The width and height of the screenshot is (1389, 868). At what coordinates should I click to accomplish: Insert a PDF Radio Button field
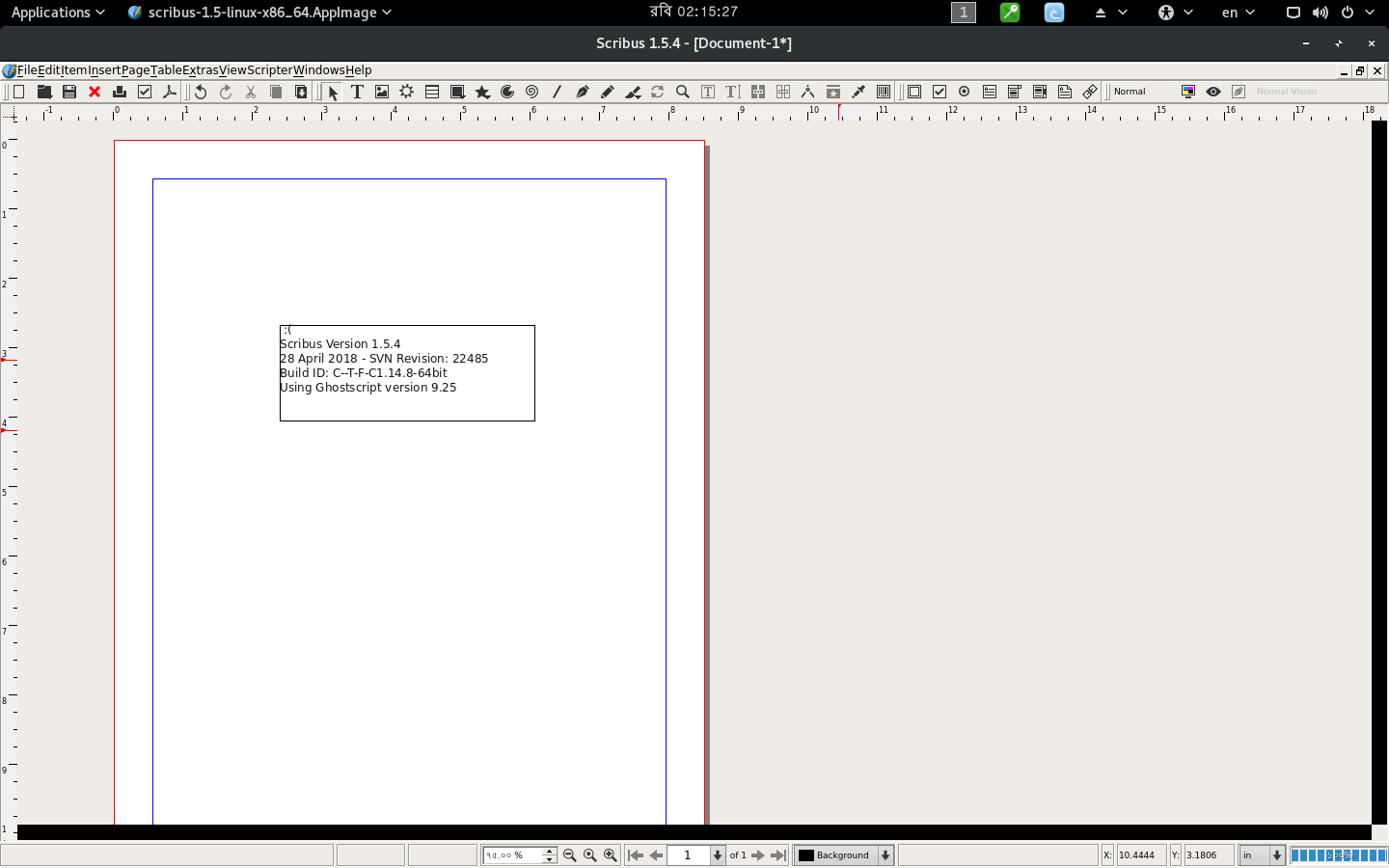tap(965, 92)
